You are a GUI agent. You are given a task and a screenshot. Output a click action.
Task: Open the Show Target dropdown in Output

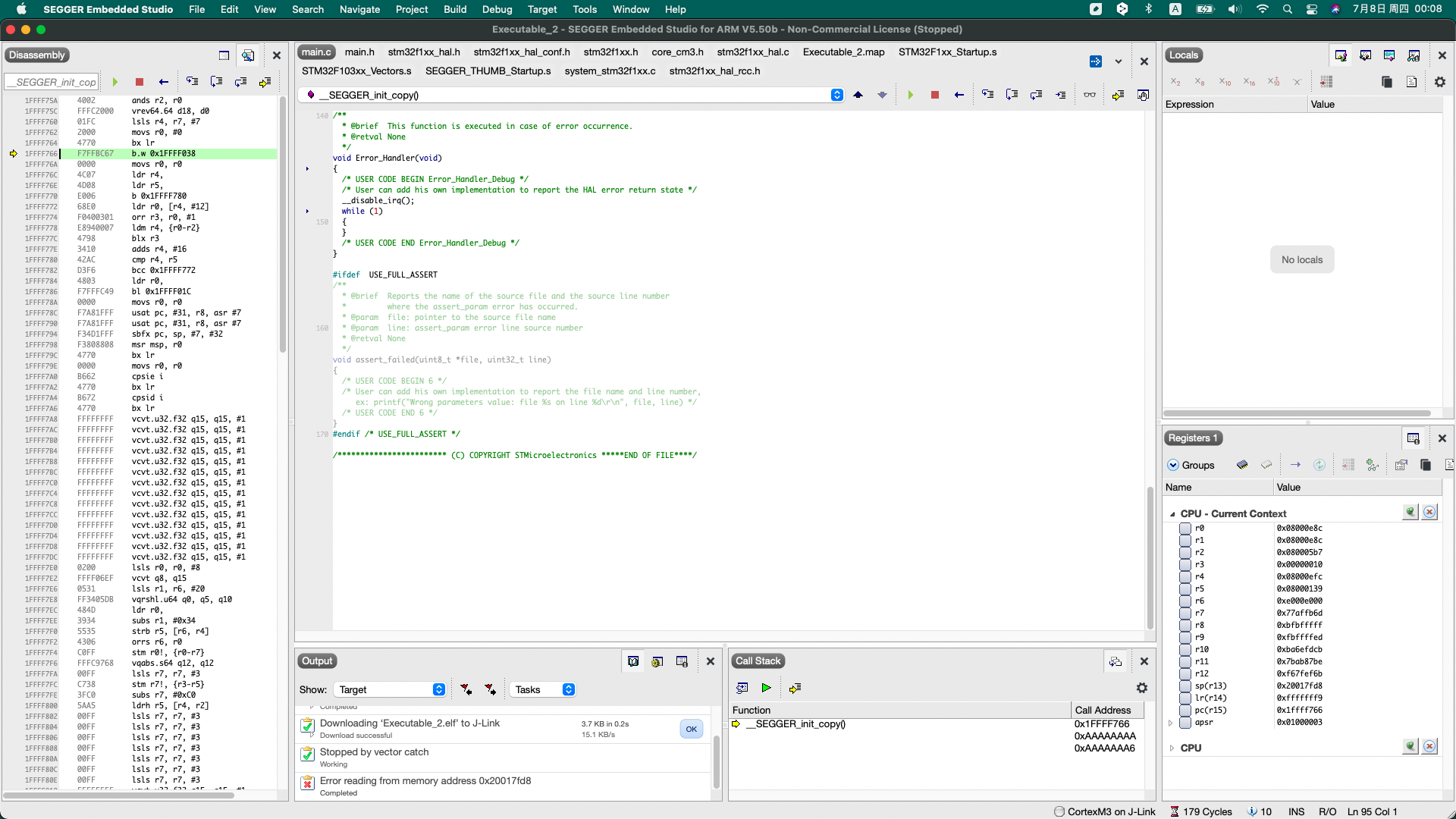tap(391, 689)
